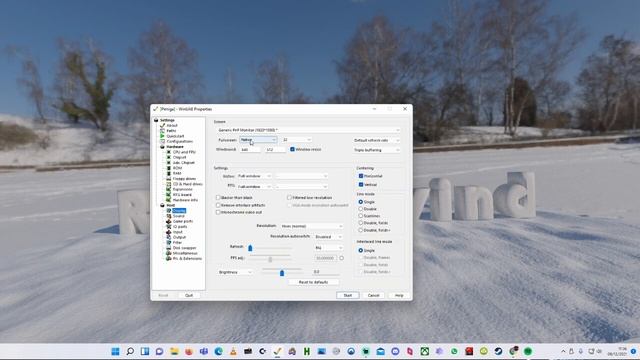Click the Settings root in tree
The image size is (640, 360).
point(167,120)
